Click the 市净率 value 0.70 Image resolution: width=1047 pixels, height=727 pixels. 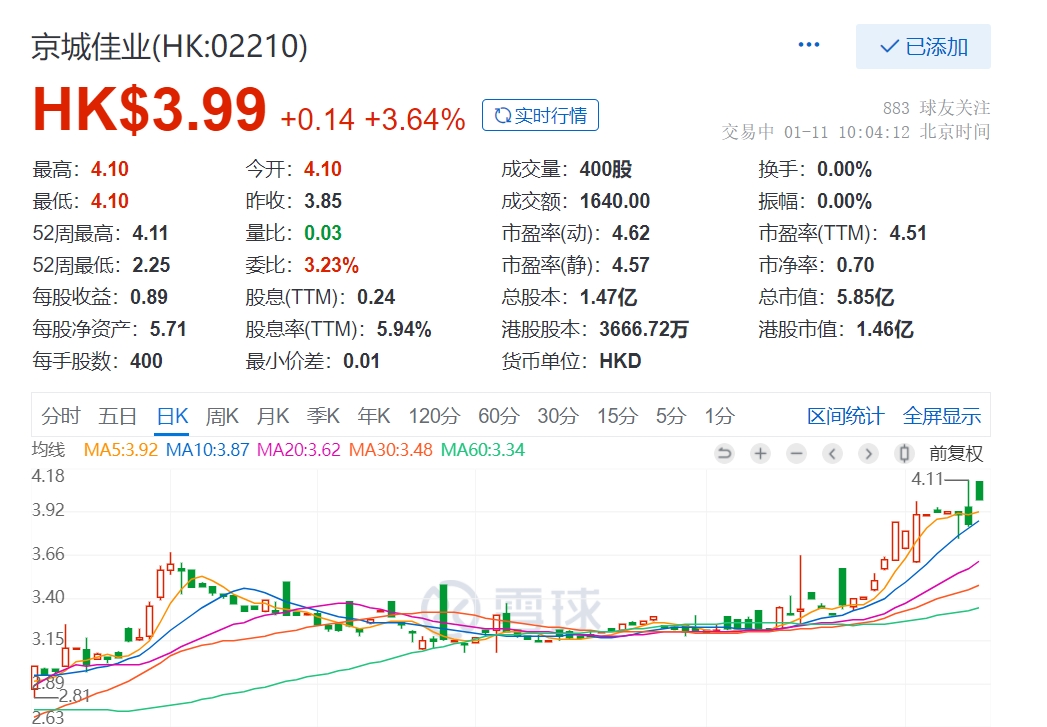[855, 265]
